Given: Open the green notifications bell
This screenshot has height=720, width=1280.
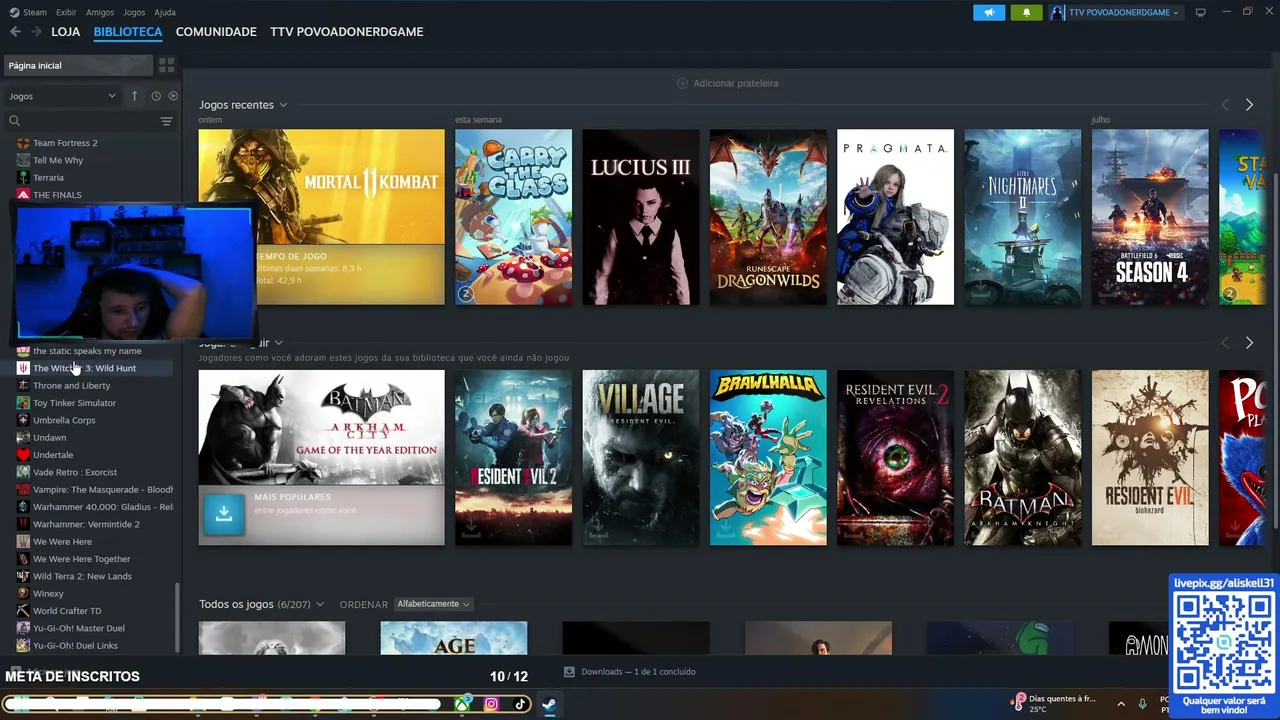Looking at the screenshot, I should [x=1026, y=12].
